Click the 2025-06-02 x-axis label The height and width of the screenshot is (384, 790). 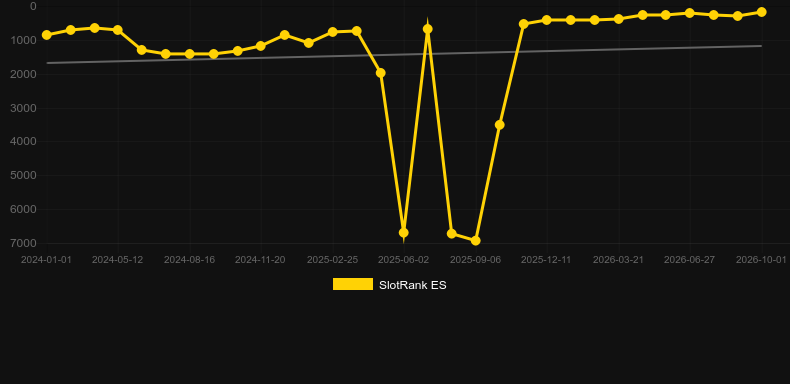404,260
